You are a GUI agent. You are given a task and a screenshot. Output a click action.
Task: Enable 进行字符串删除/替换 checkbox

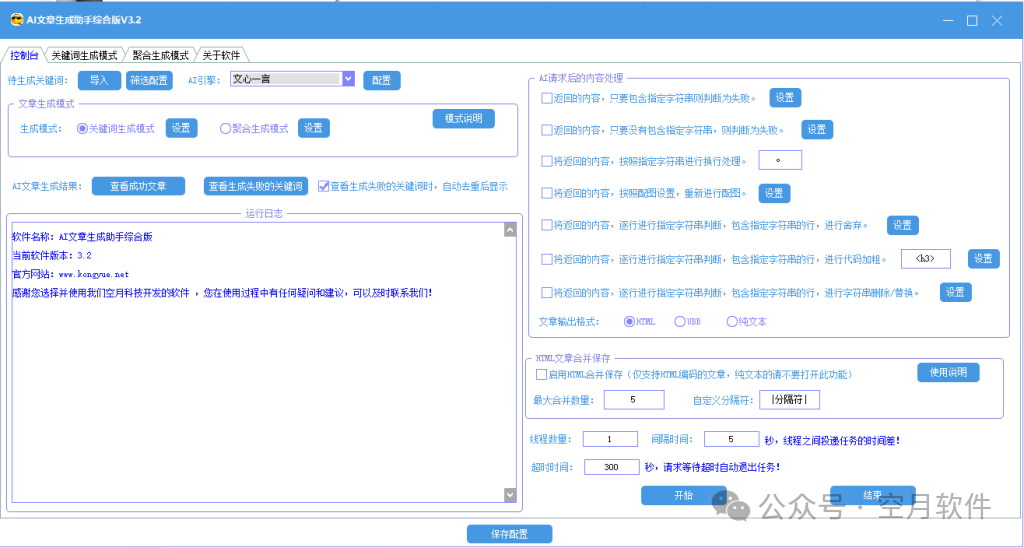547,292
